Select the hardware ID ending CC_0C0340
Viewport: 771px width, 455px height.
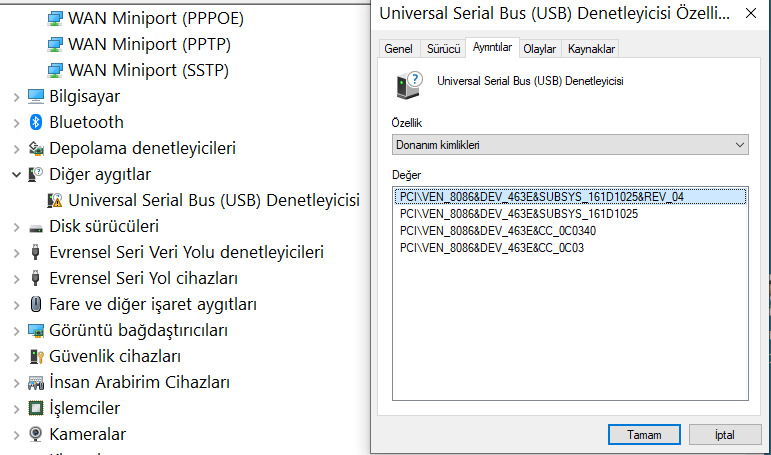pos(498,231)
